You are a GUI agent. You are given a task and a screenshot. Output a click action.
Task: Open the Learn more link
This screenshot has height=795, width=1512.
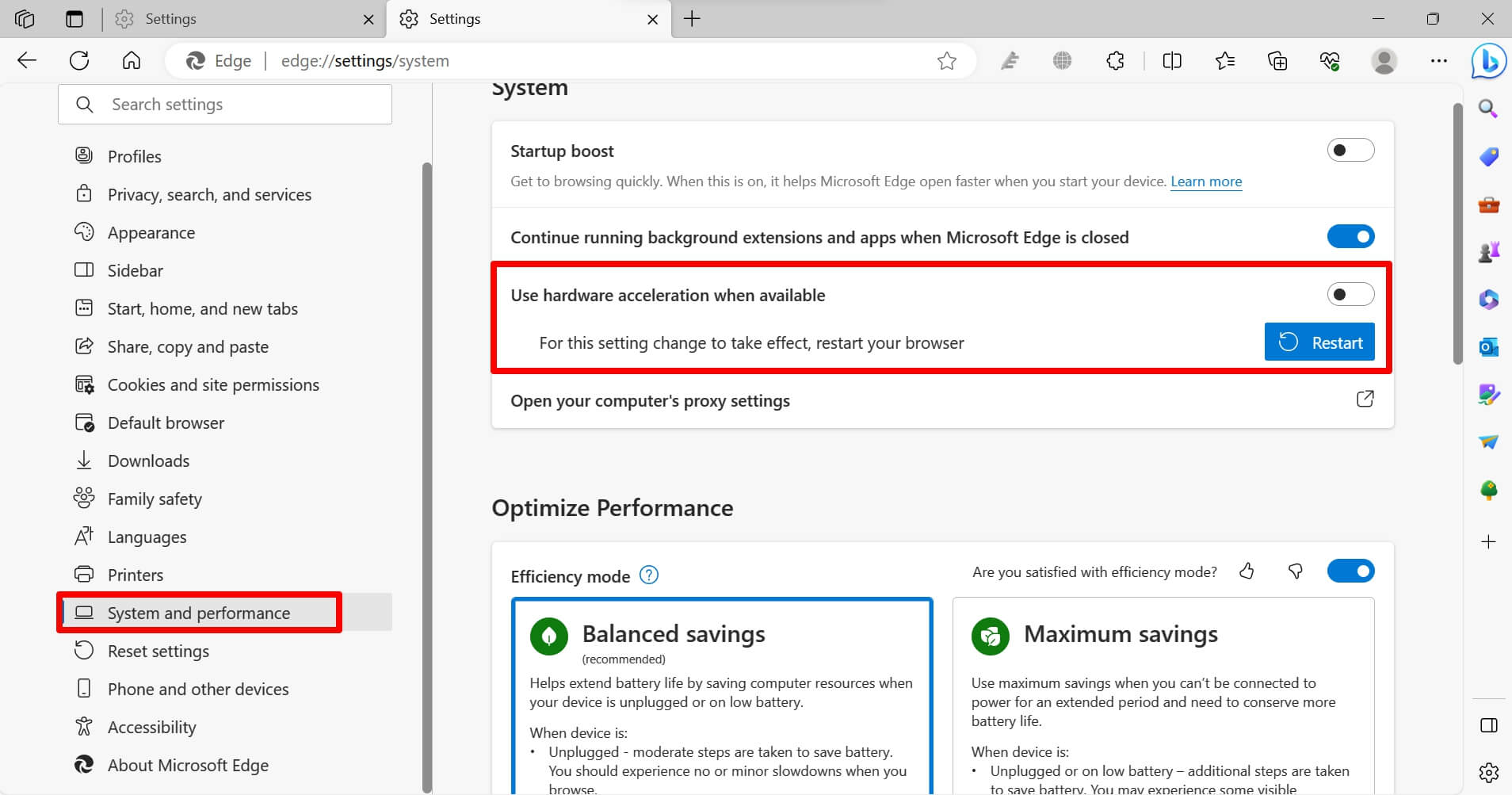click(x=1205, y=181)
